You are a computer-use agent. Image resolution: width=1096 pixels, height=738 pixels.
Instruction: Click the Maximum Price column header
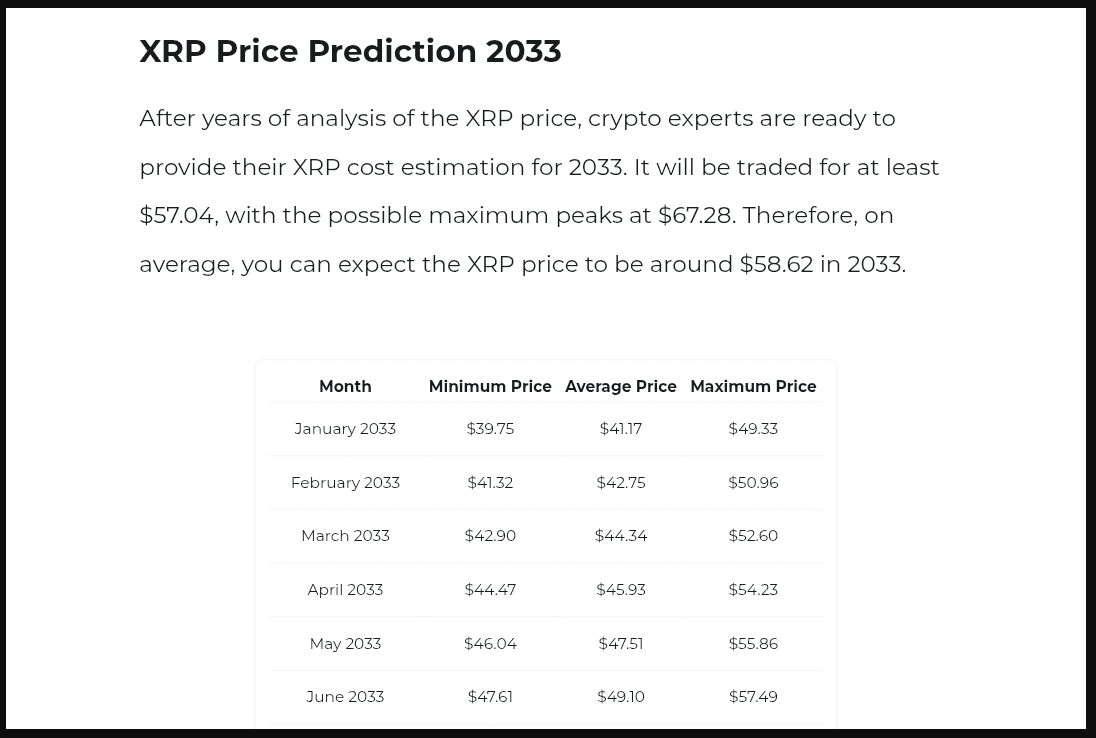click(753, 386)
